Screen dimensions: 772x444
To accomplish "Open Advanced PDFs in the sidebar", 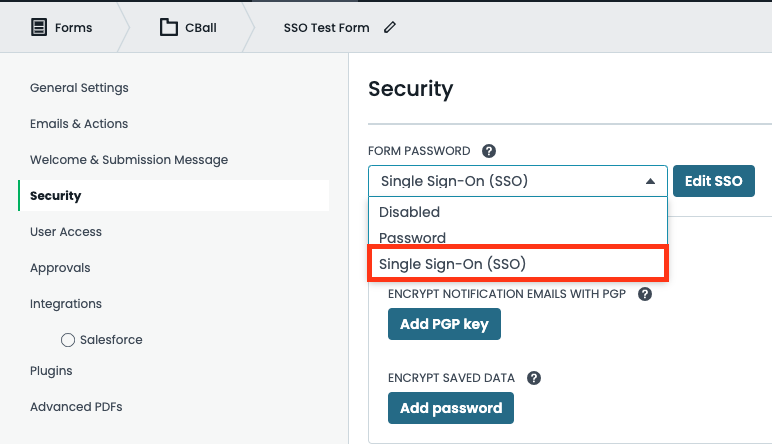I will pos(76,407).
